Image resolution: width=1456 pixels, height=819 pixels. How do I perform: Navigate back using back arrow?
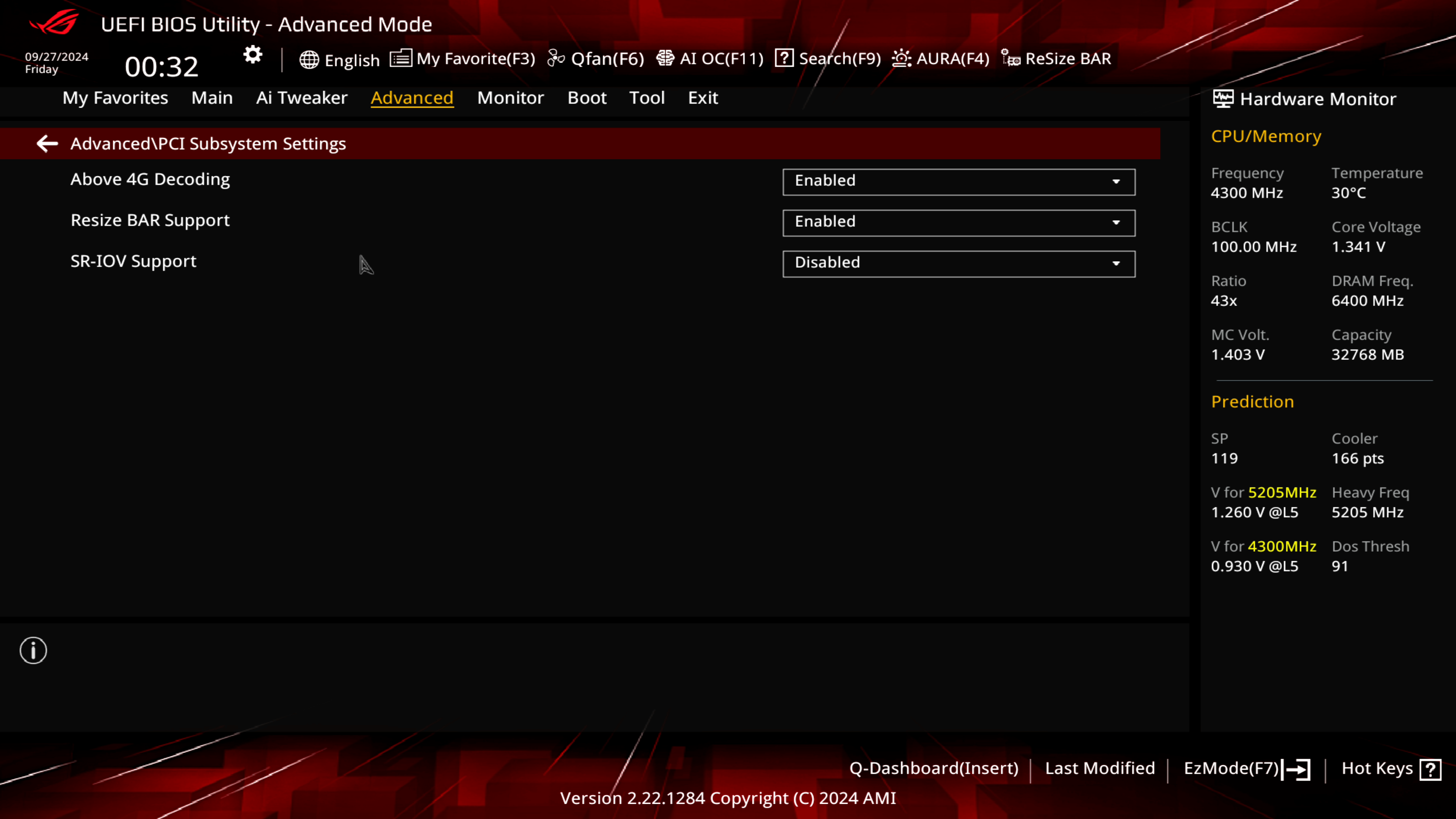(47, 143)
